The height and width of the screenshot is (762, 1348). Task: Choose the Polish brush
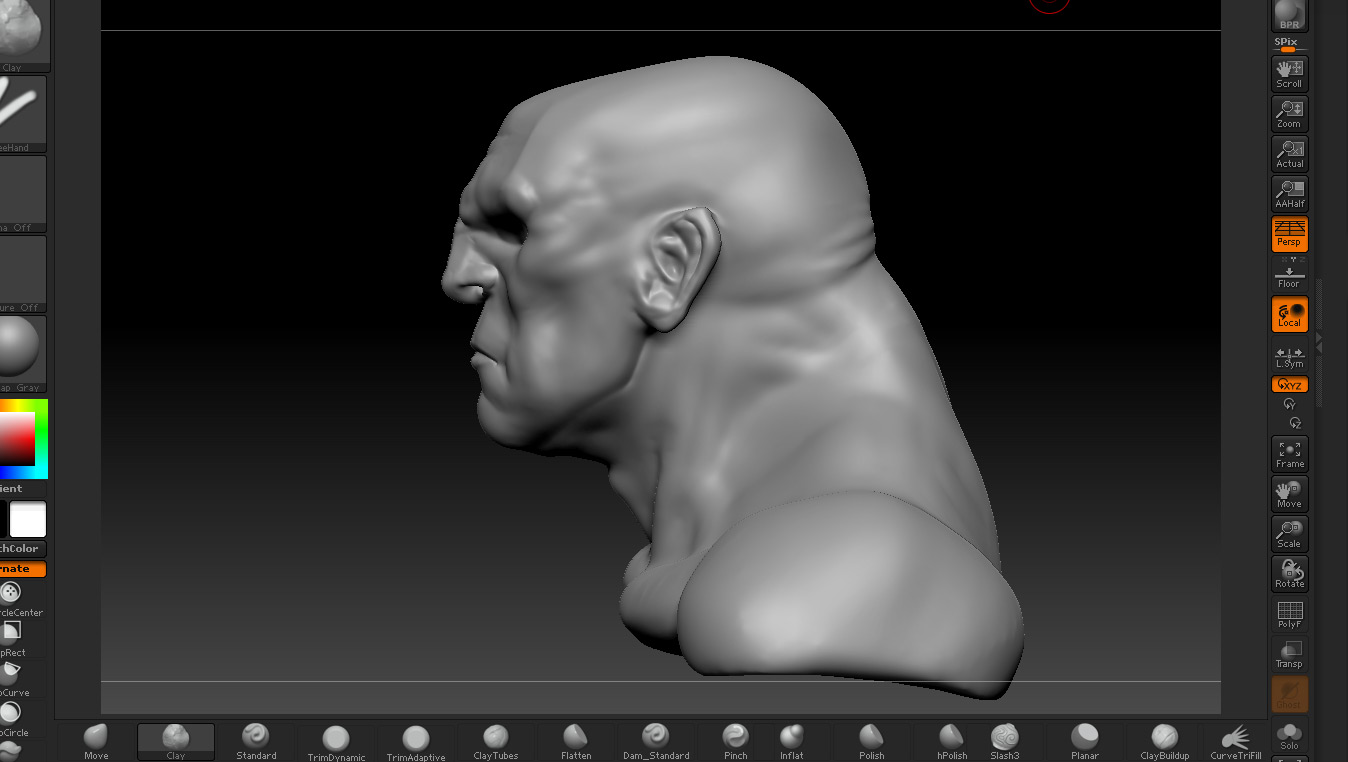click(872, 742)
